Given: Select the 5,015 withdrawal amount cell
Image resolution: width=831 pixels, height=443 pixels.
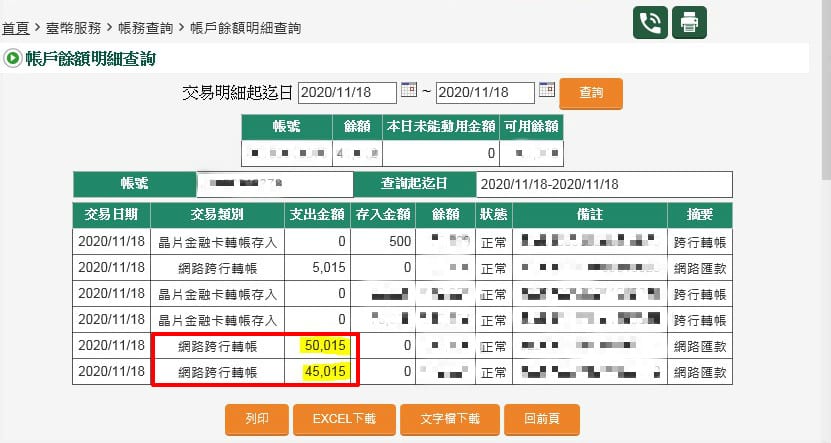Looking at the screenshot, I should tap(317, 268).
